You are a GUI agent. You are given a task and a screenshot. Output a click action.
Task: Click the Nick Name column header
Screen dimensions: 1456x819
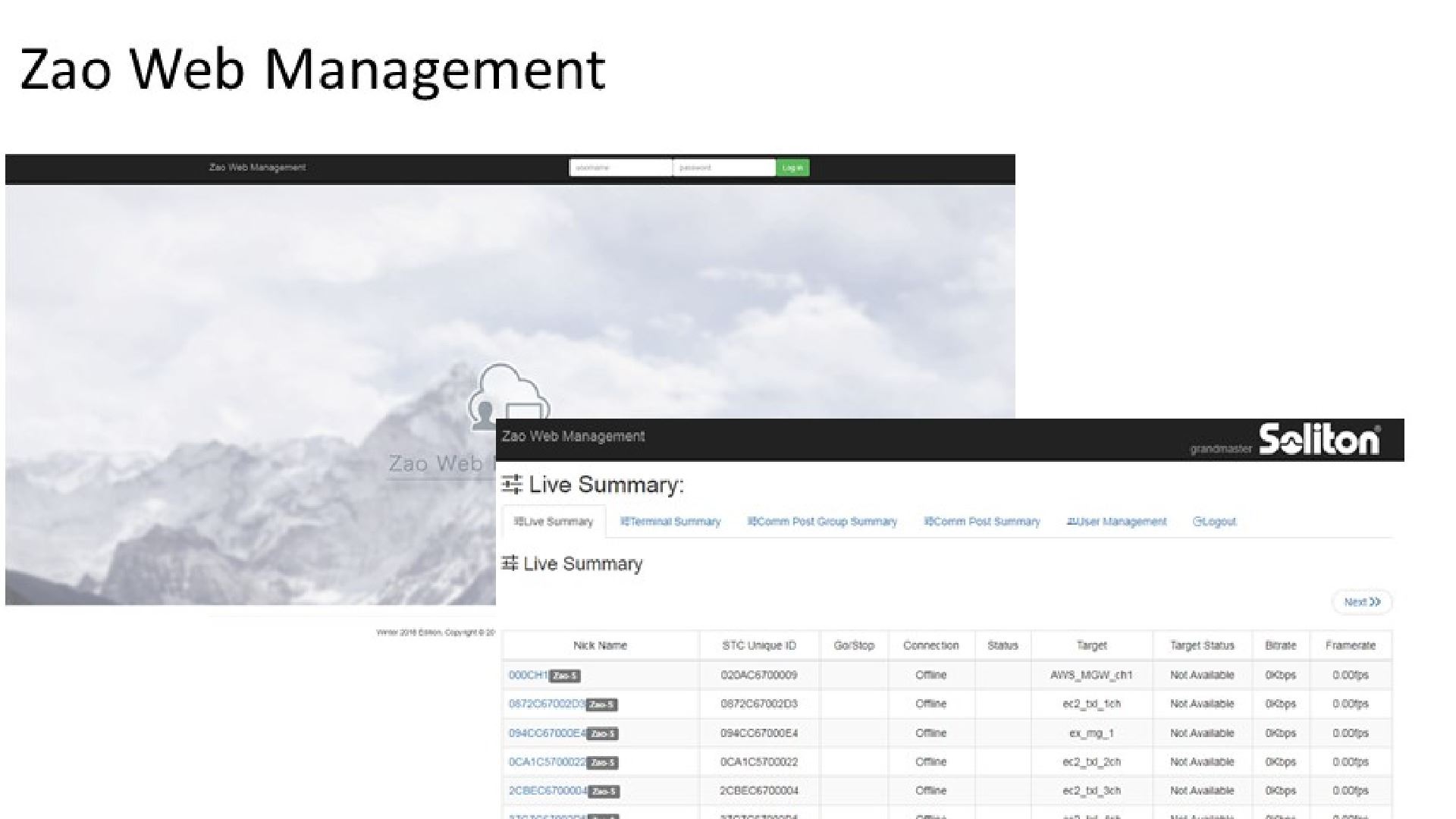tap(600, 645)
